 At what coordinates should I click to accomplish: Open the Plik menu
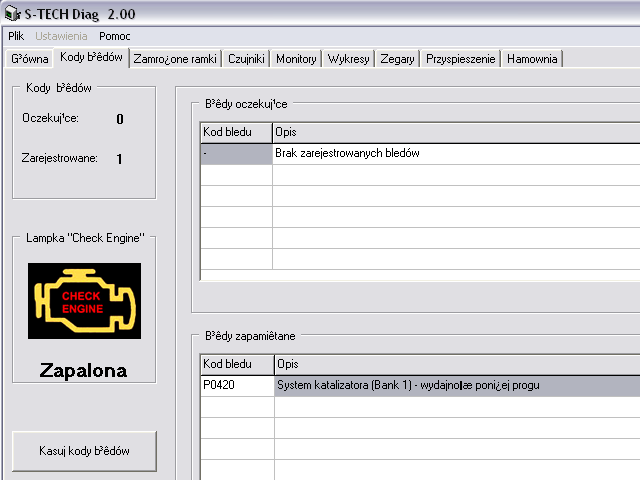click(x=16, y=36)
